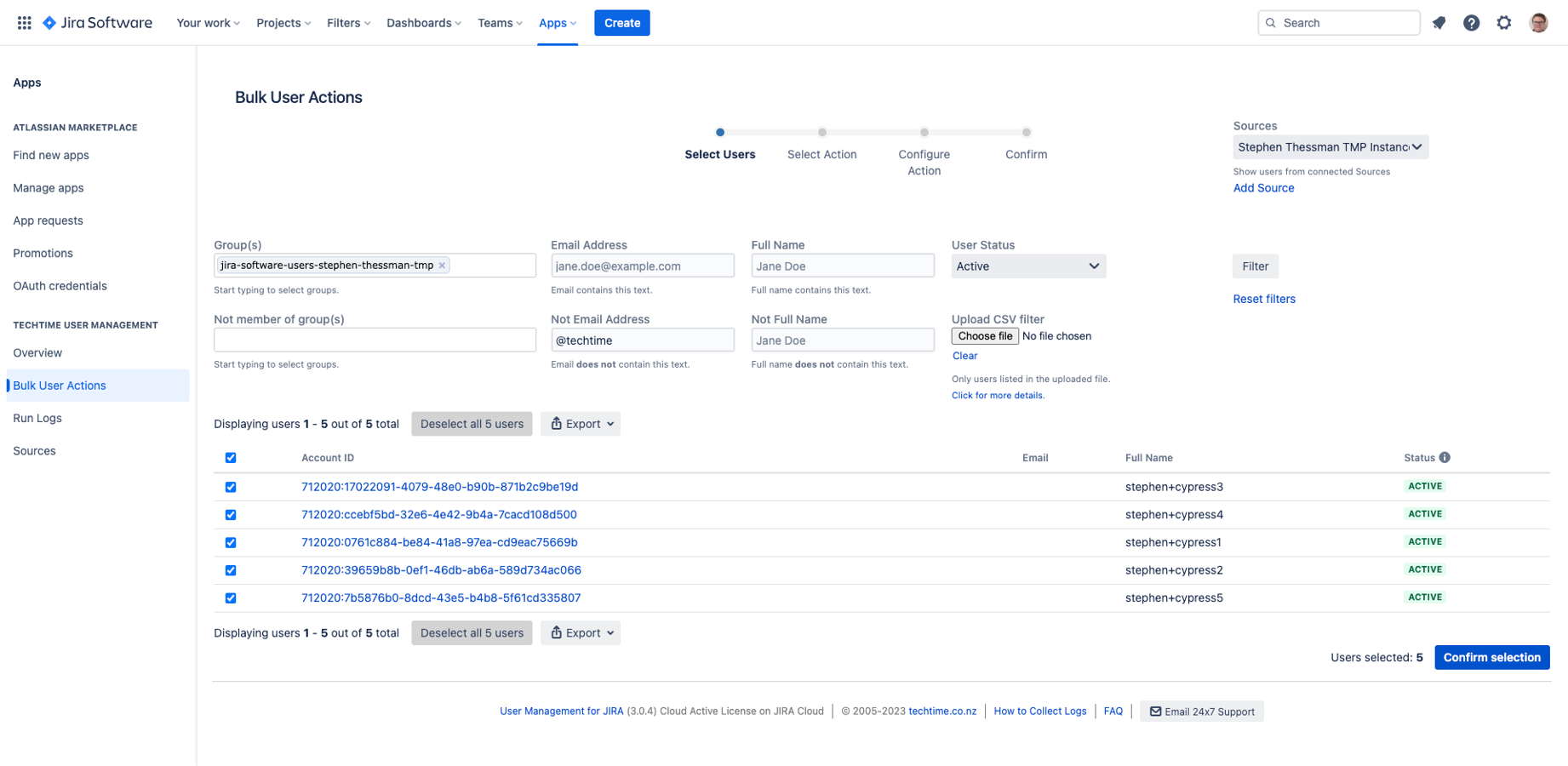Open the settings gear icon
This screenshot has width=1568, height=766.
pos(1504,23)
